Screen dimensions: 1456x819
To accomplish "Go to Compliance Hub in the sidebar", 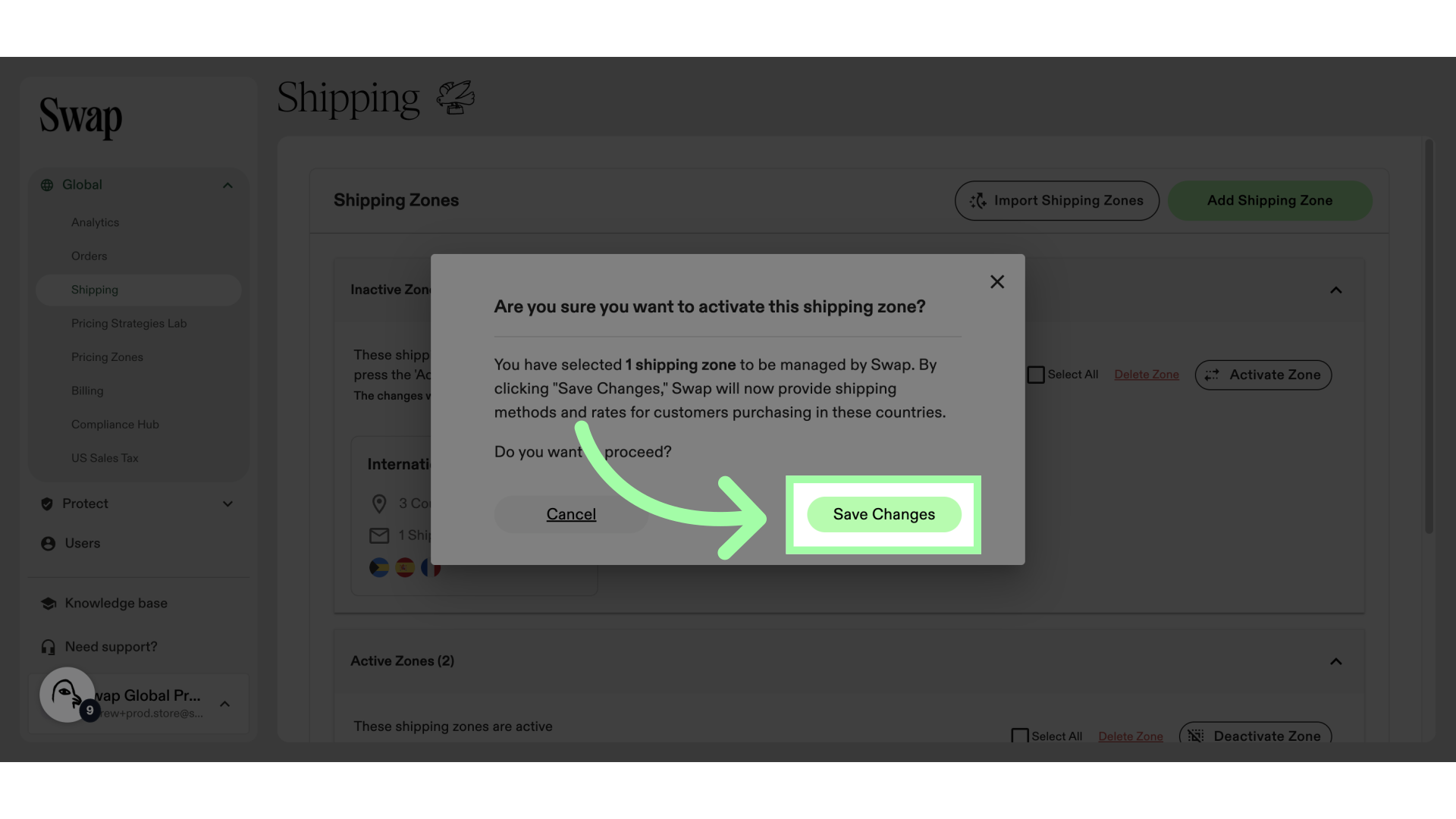I will 115,425.
